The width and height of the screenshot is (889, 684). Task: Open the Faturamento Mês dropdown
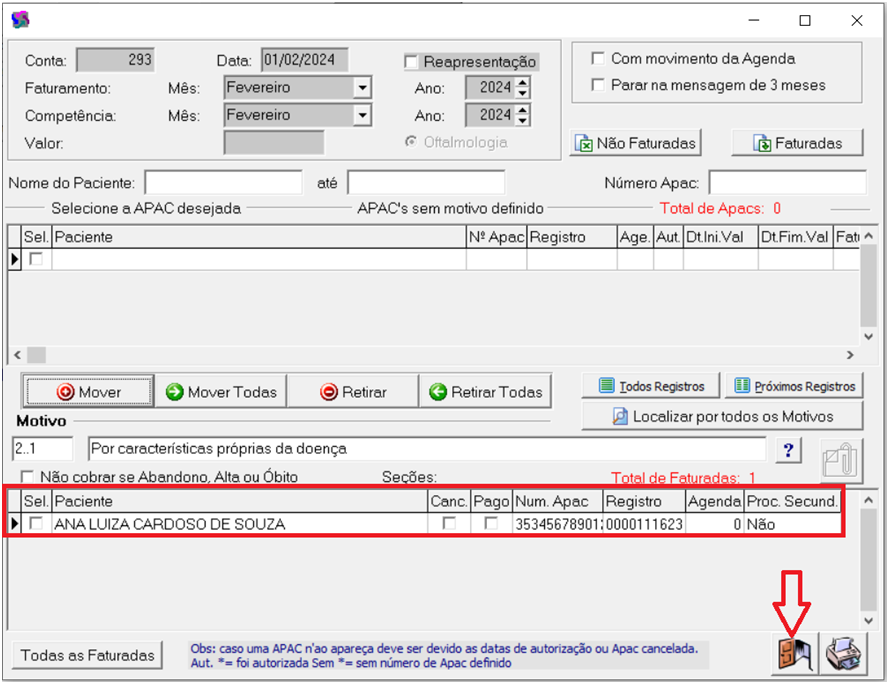coord(361,88)
